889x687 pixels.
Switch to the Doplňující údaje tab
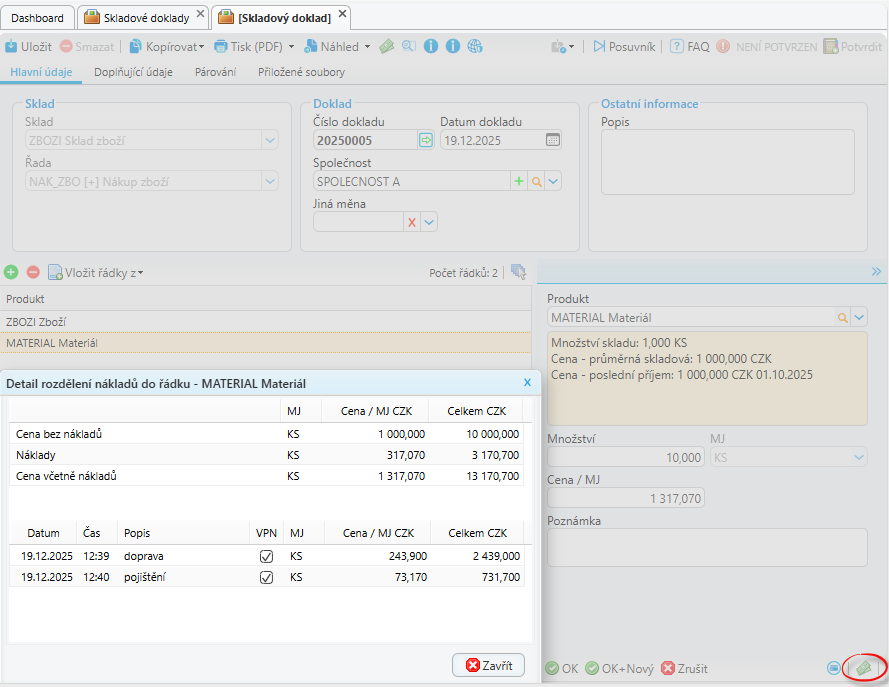pos(133,72)
